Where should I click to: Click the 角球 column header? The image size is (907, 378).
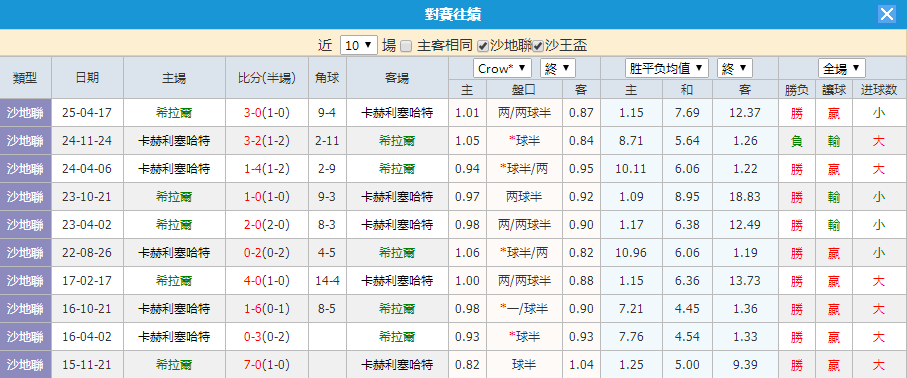click(x=327, y=78)
